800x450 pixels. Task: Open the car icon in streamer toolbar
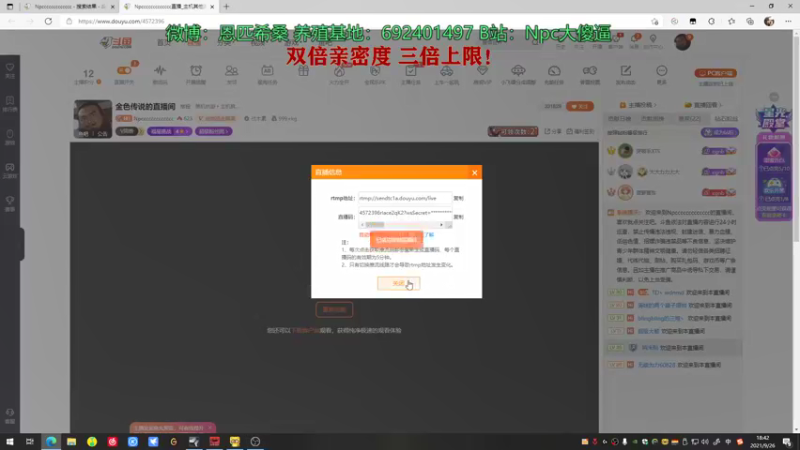[446, 70]
